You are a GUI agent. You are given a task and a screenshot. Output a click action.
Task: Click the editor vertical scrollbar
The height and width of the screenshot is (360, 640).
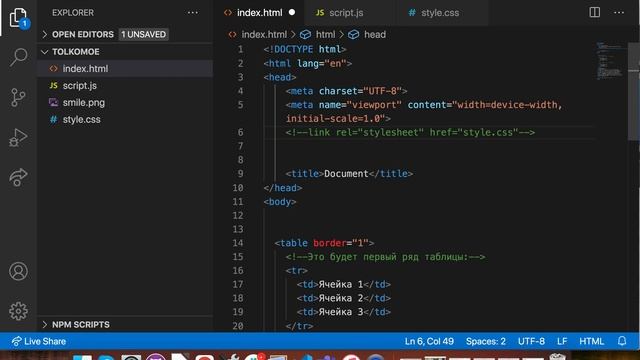point(633,90)
